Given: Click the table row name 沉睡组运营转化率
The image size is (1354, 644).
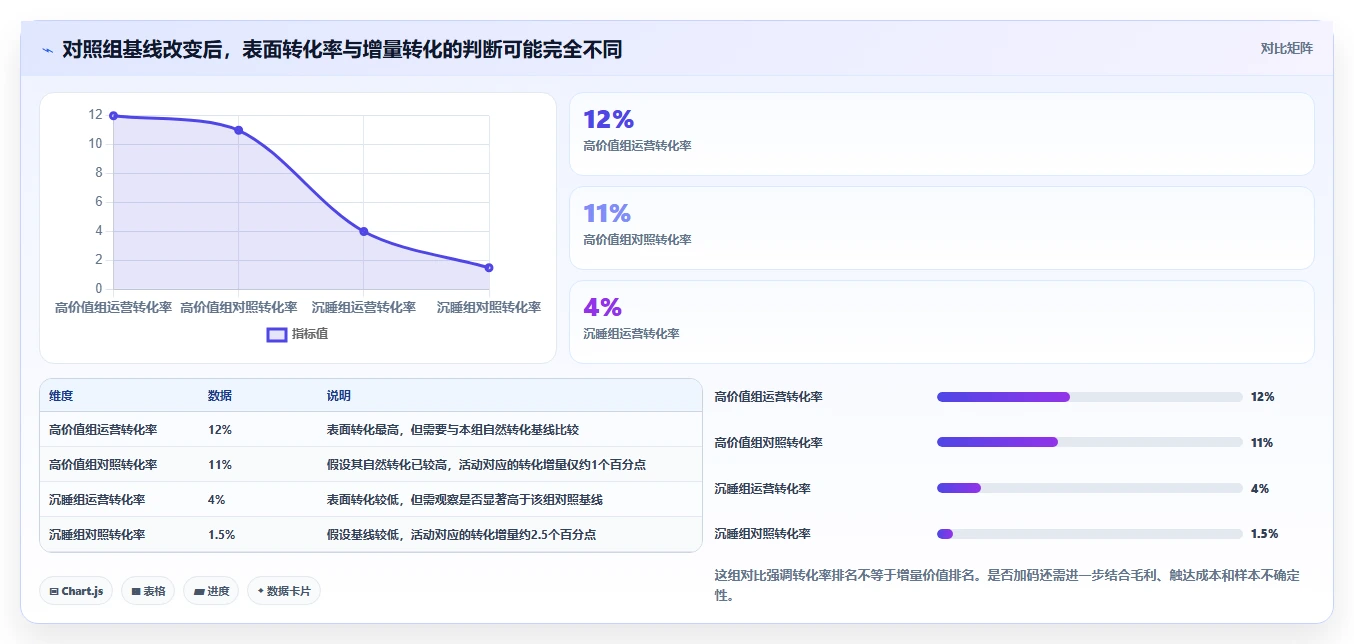Looking at the screenshot, I should click(97, 500).
